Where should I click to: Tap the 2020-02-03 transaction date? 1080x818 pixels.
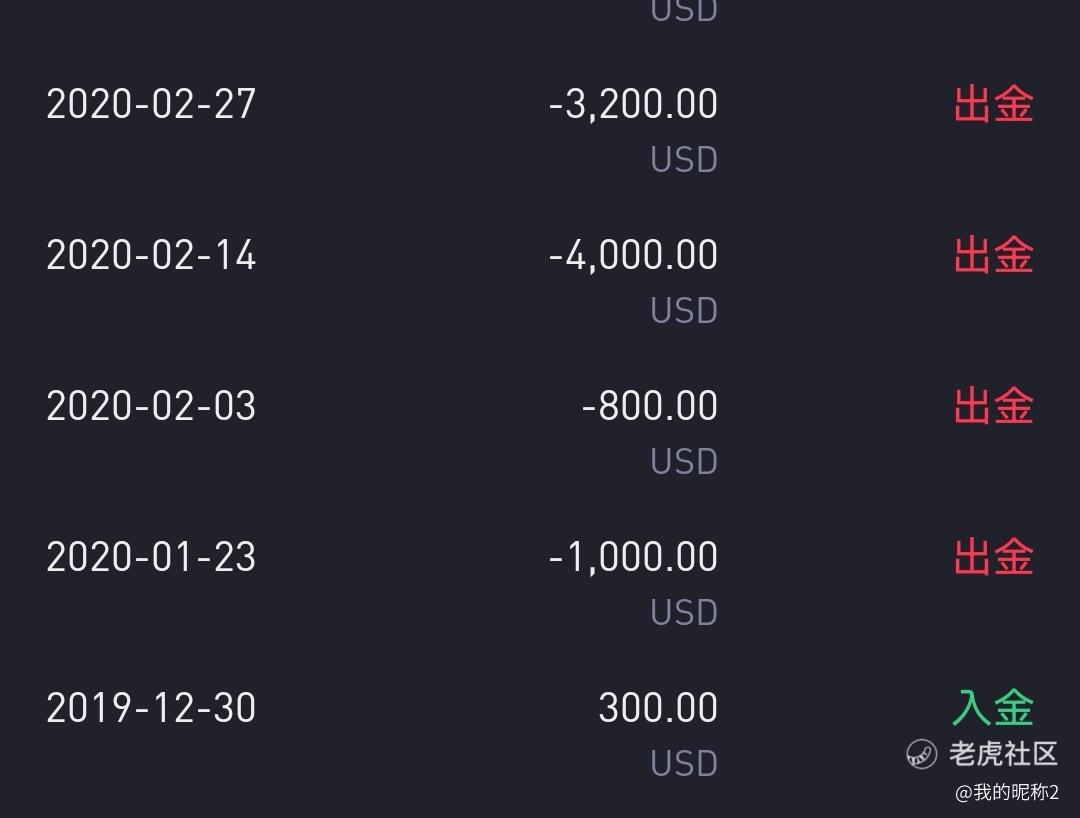click(151, 406)
